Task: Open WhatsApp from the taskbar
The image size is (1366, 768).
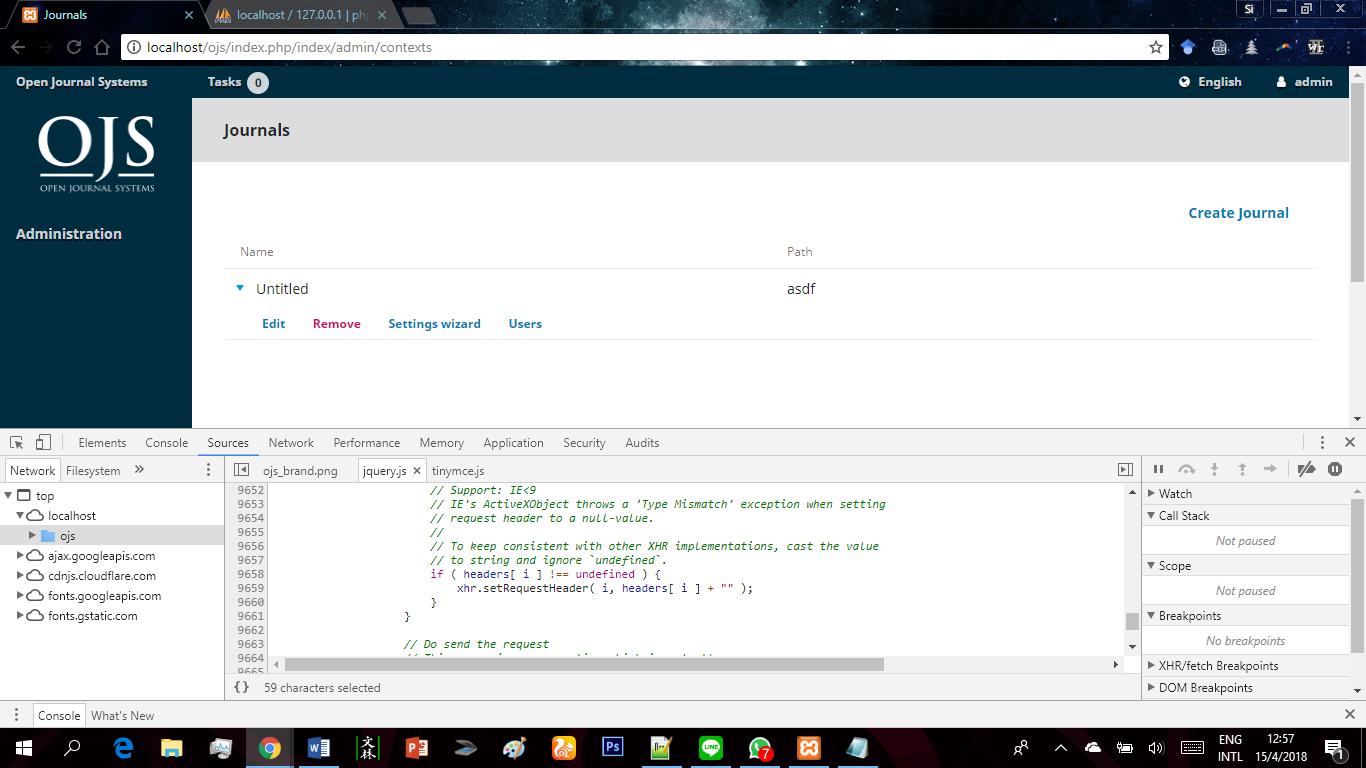Action: tap(760, 747)
